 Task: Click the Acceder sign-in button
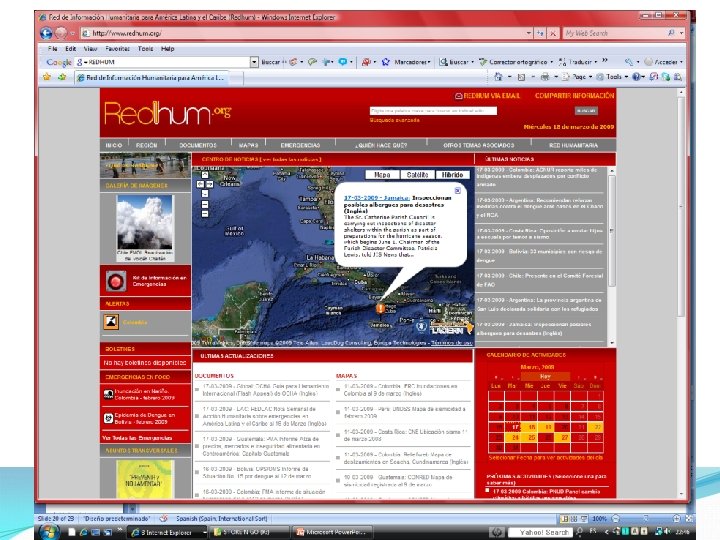[661, 62]
